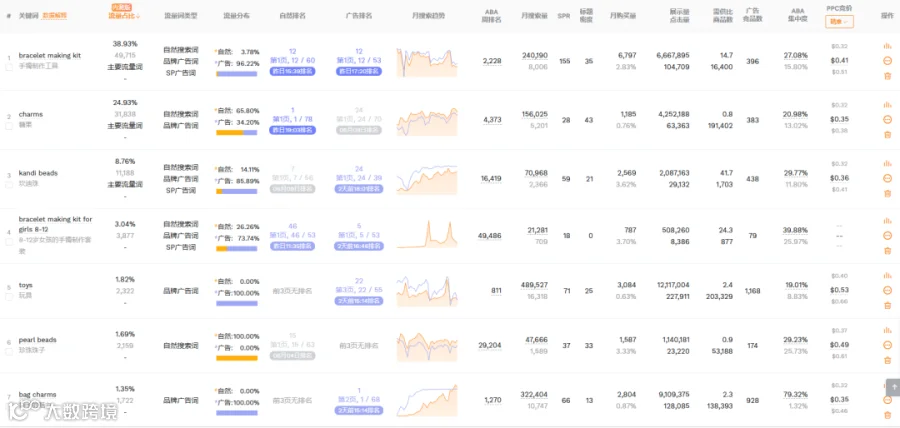Viewport: 900px width, 428px height.
Task: Click trash icon for bracelet making kit row
Action: pos(887,76)
